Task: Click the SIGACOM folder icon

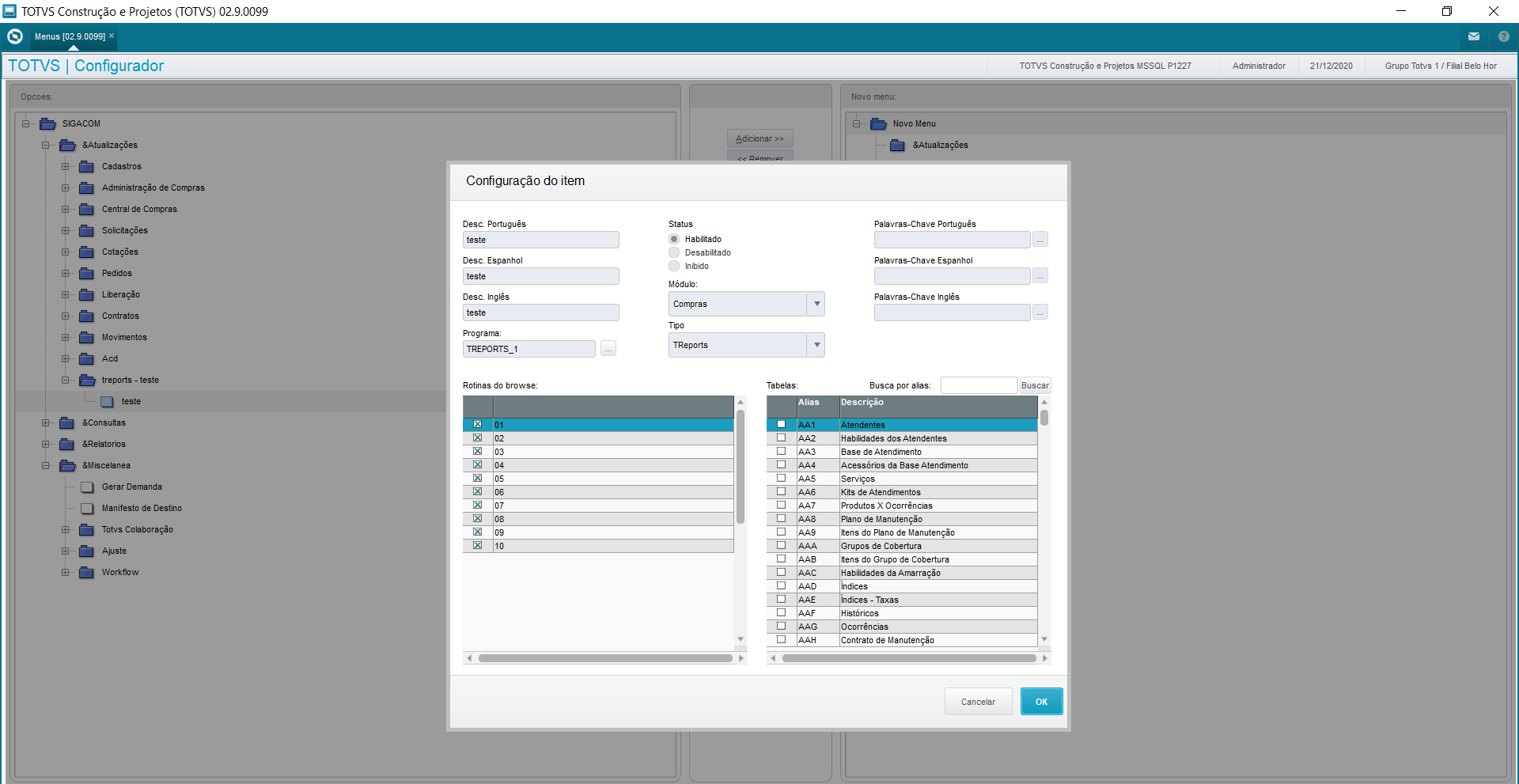Action: point(47,123)
